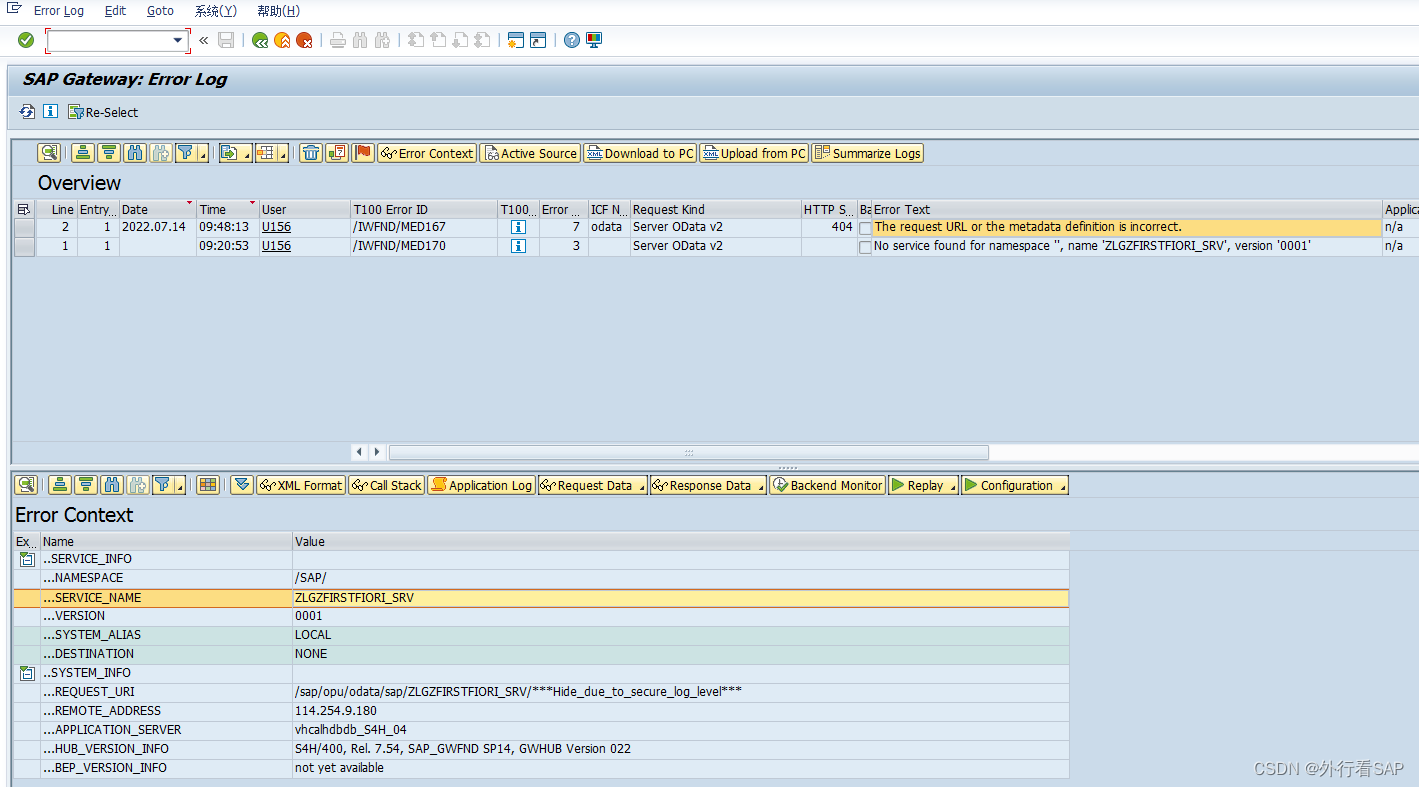Open the Overview export dropdown arrow

coord(245,154)
